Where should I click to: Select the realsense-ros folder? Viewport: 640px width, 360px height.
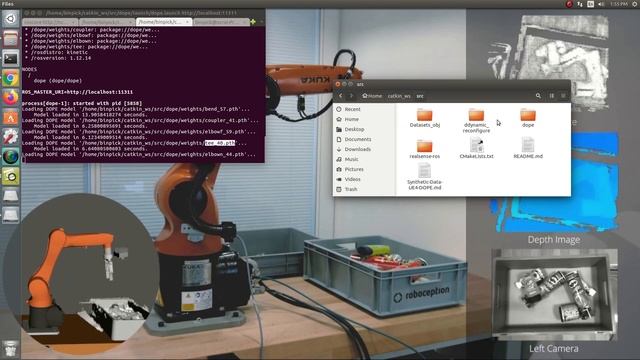tap(424, 149)
